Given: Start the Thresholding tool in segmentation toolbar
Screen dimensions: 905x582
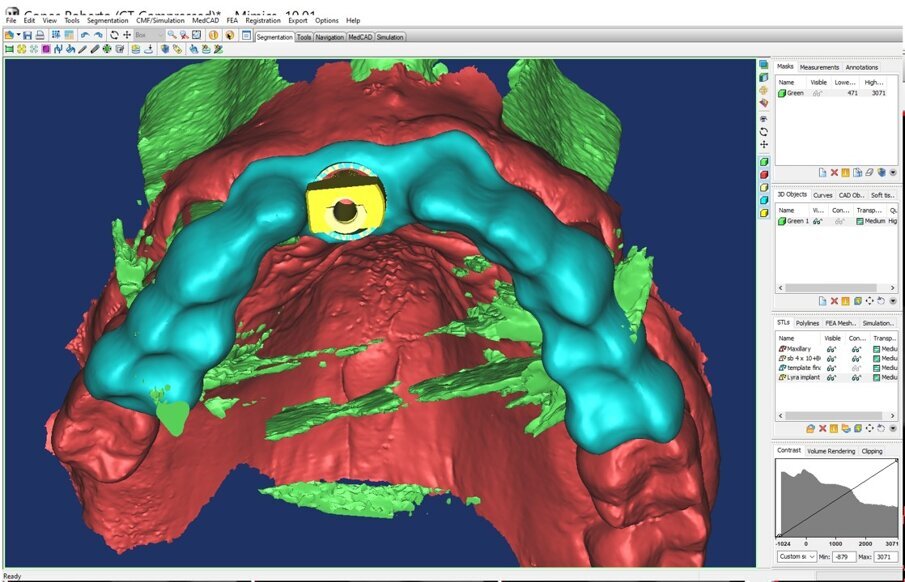Looking at the screenshot, I should tap(8, 50).
